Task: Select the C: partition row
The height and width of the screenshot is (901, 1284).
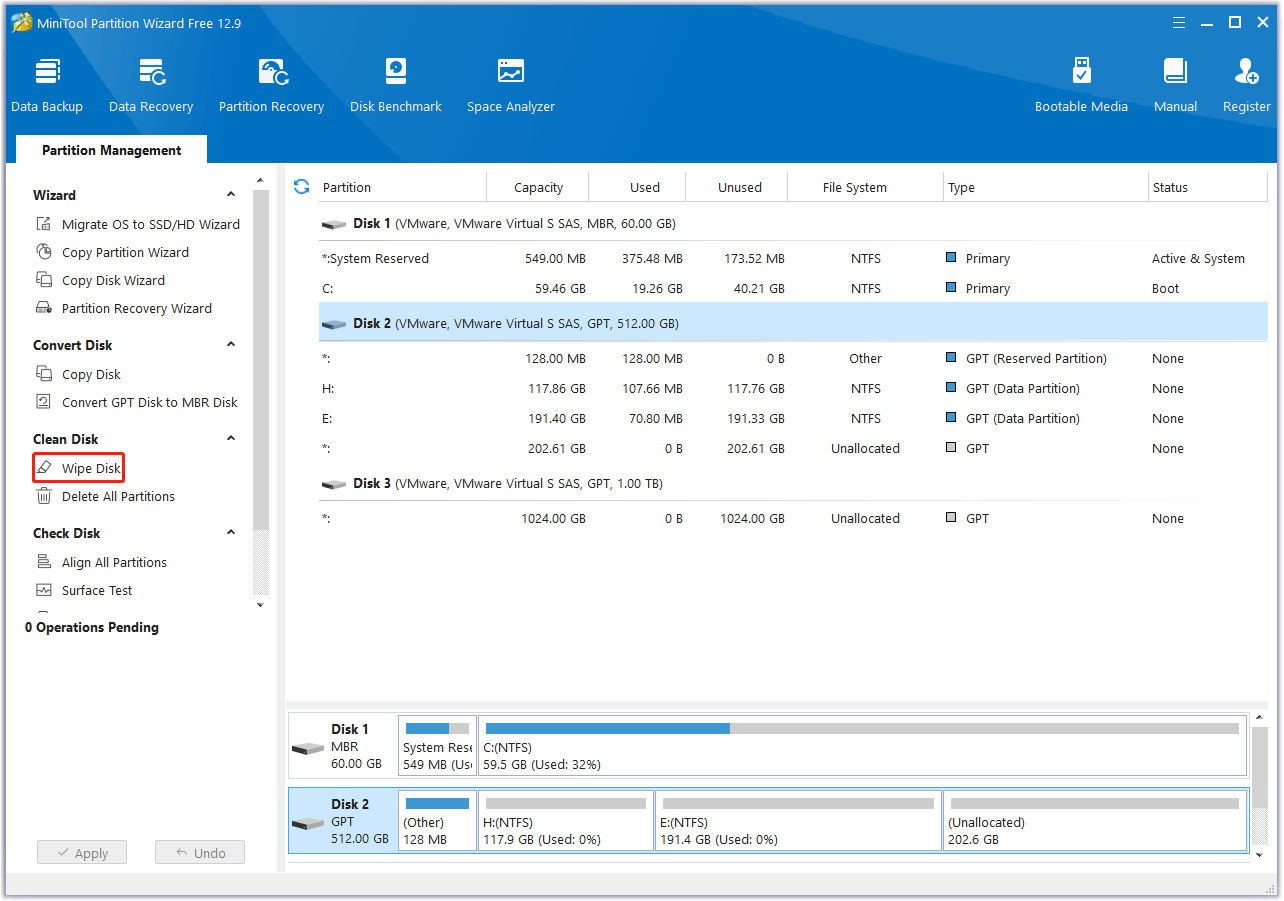Action: 793,289
